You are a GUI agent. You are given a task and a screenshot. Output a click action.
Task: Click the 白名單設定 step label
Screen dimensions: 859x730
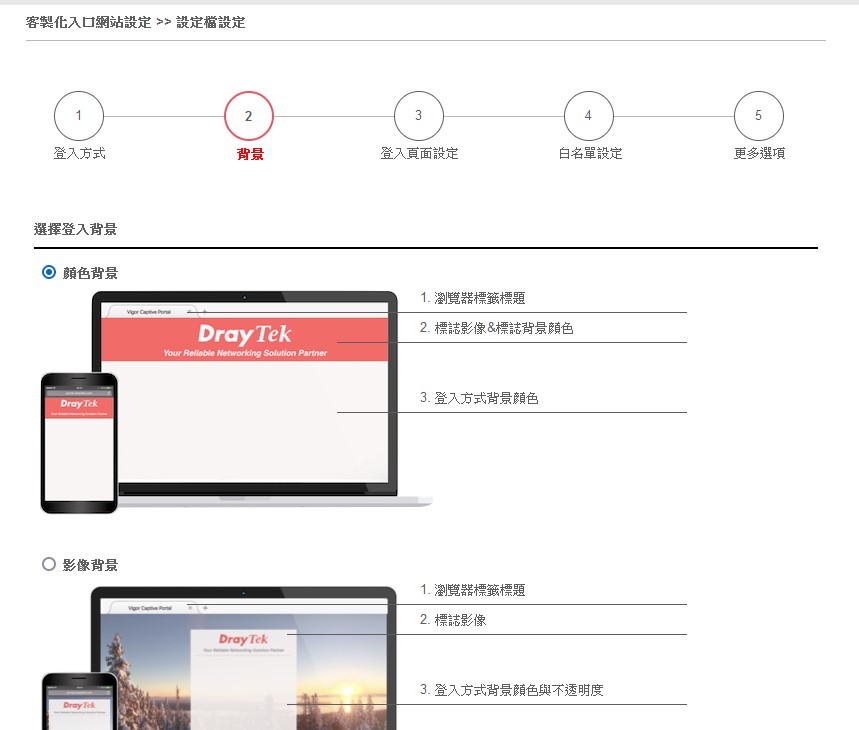[590, 154]
